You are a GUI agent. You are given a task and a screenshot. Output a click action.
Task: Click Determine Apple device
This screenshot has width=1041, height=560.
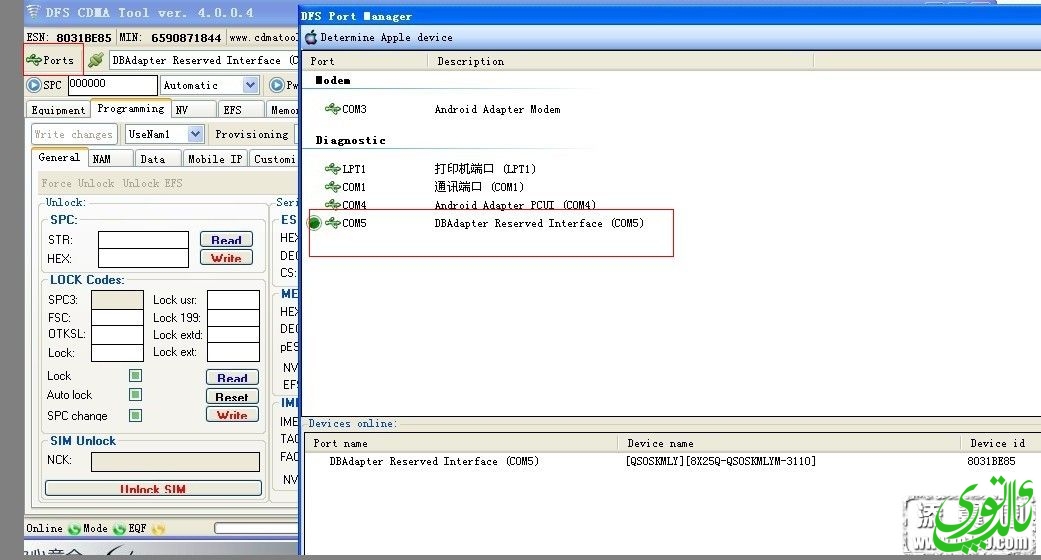(x=386, y=37)
